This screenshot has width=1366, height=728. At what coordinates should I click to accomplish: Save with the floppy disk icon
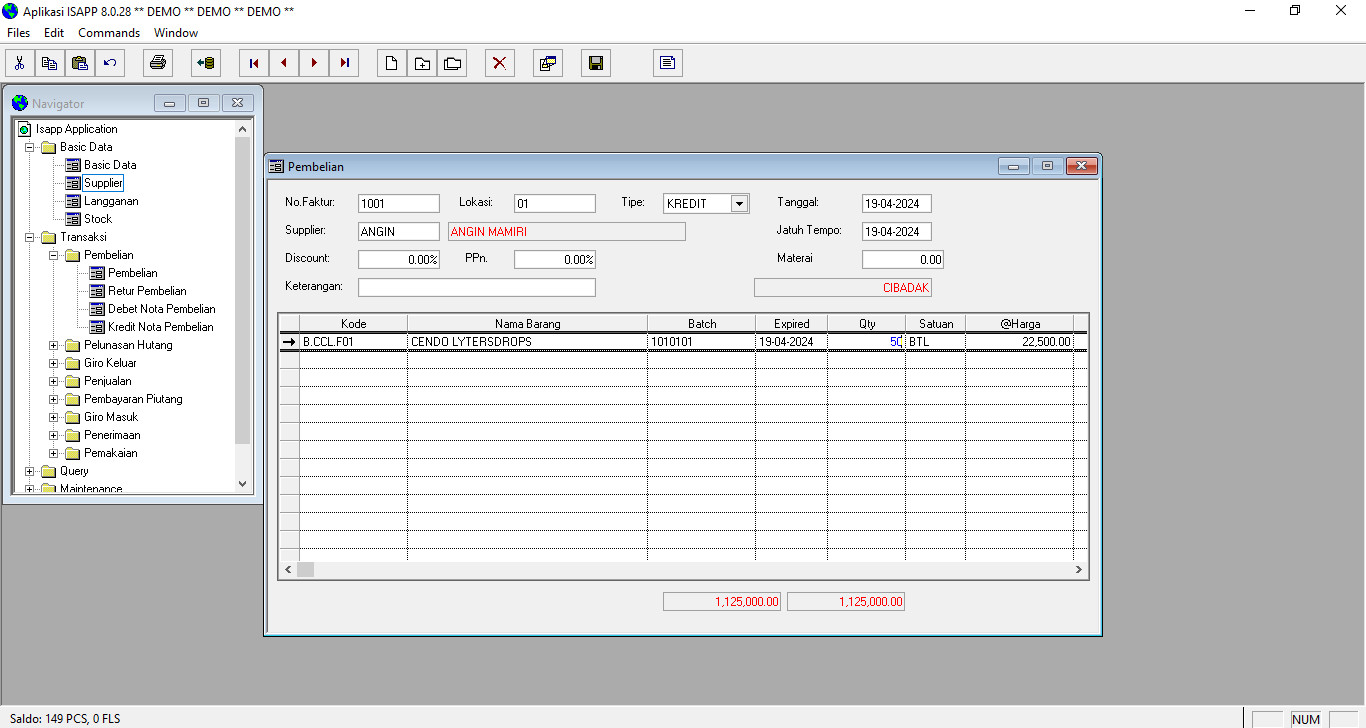pos(595,63)
